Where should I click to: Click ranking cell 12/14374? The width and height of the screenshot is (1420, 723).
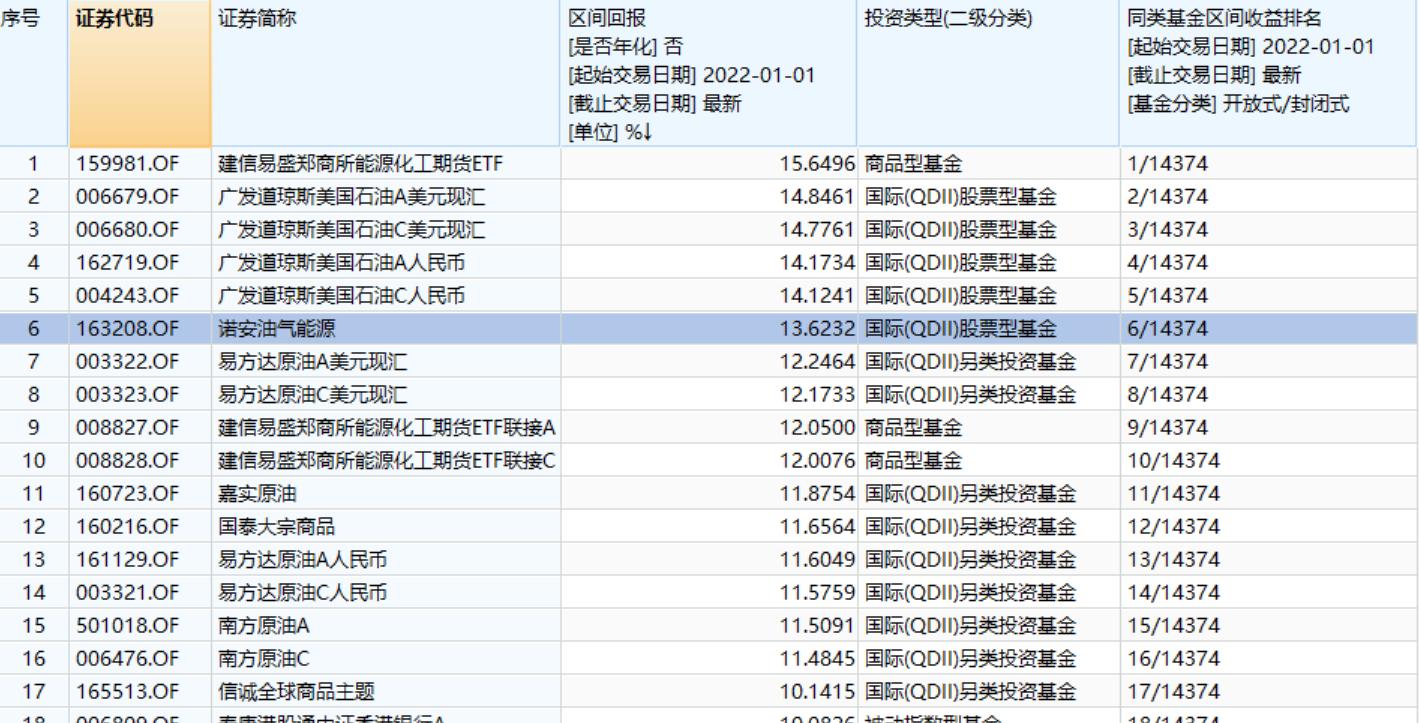point(1173,527)
